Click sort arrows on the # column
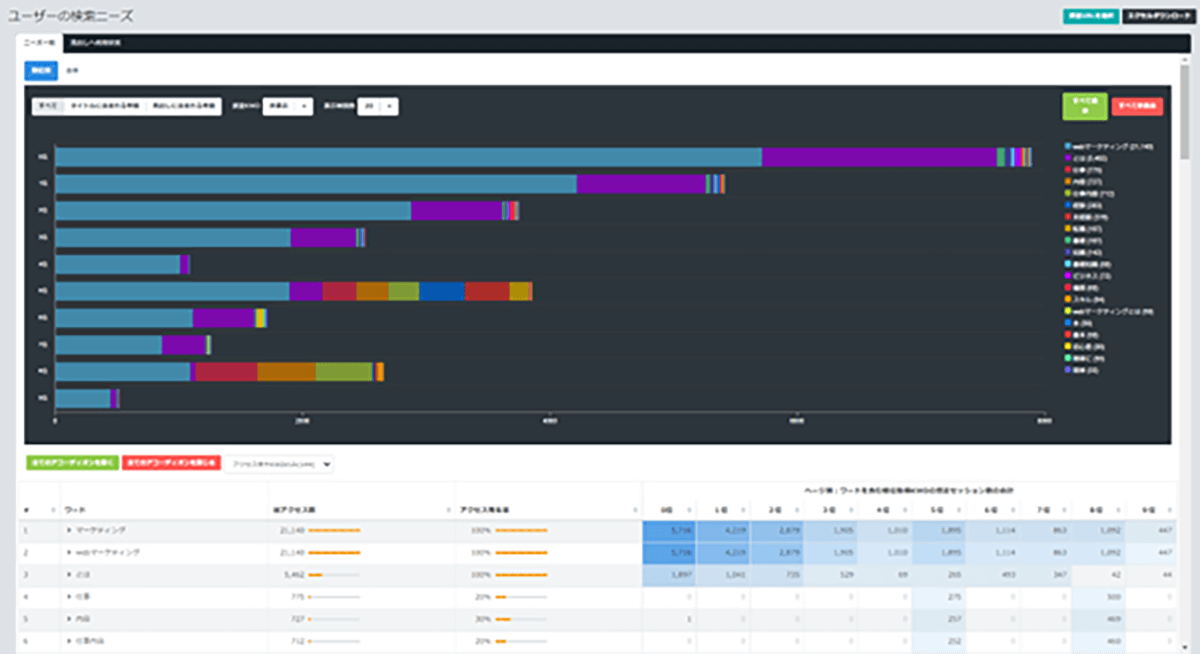The width and height of the screenshot is (1200, 654). coord(51,510)
